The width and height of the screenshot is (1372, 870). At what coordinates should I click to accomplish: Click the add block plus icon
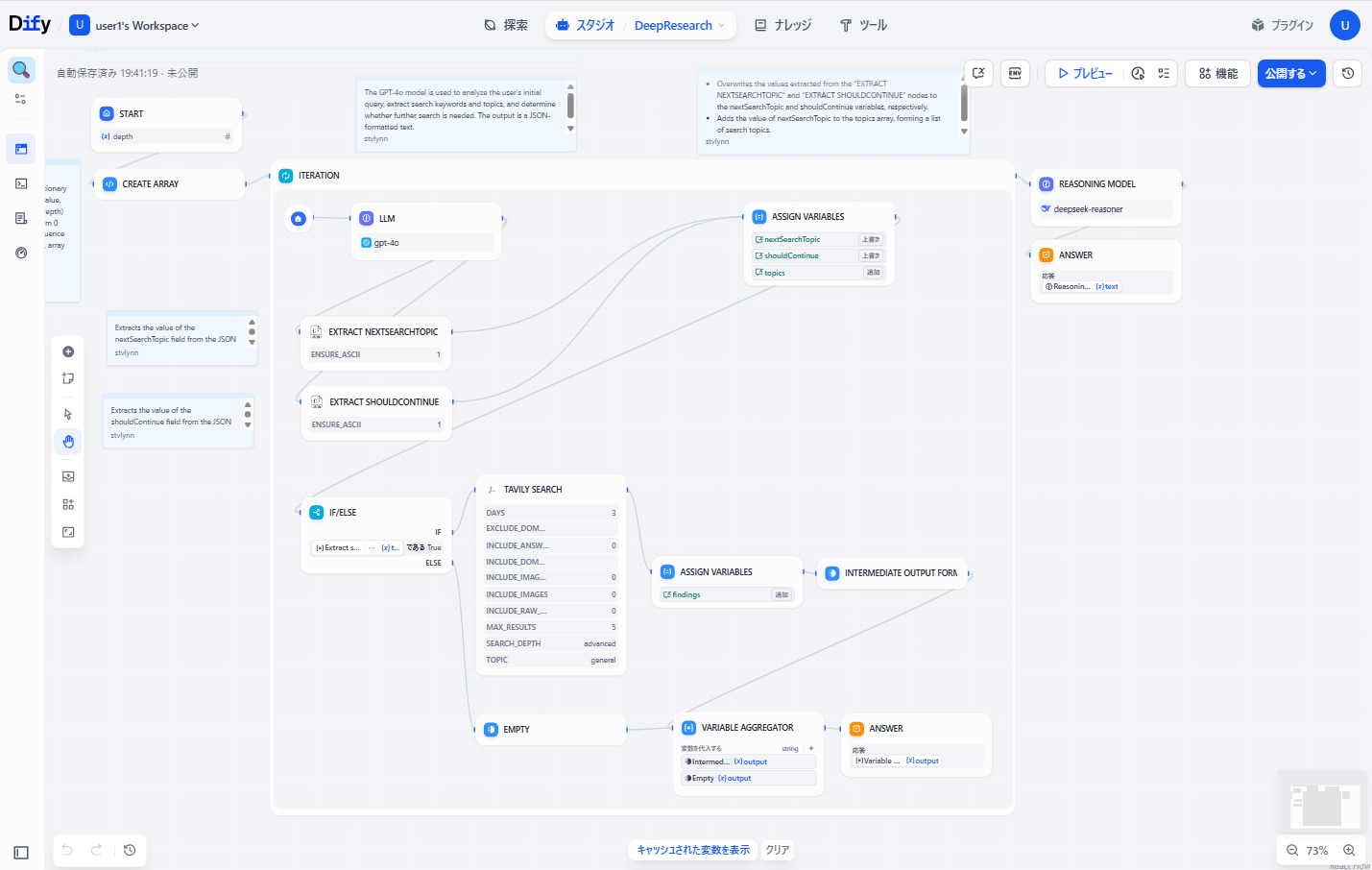pos(68,351)
